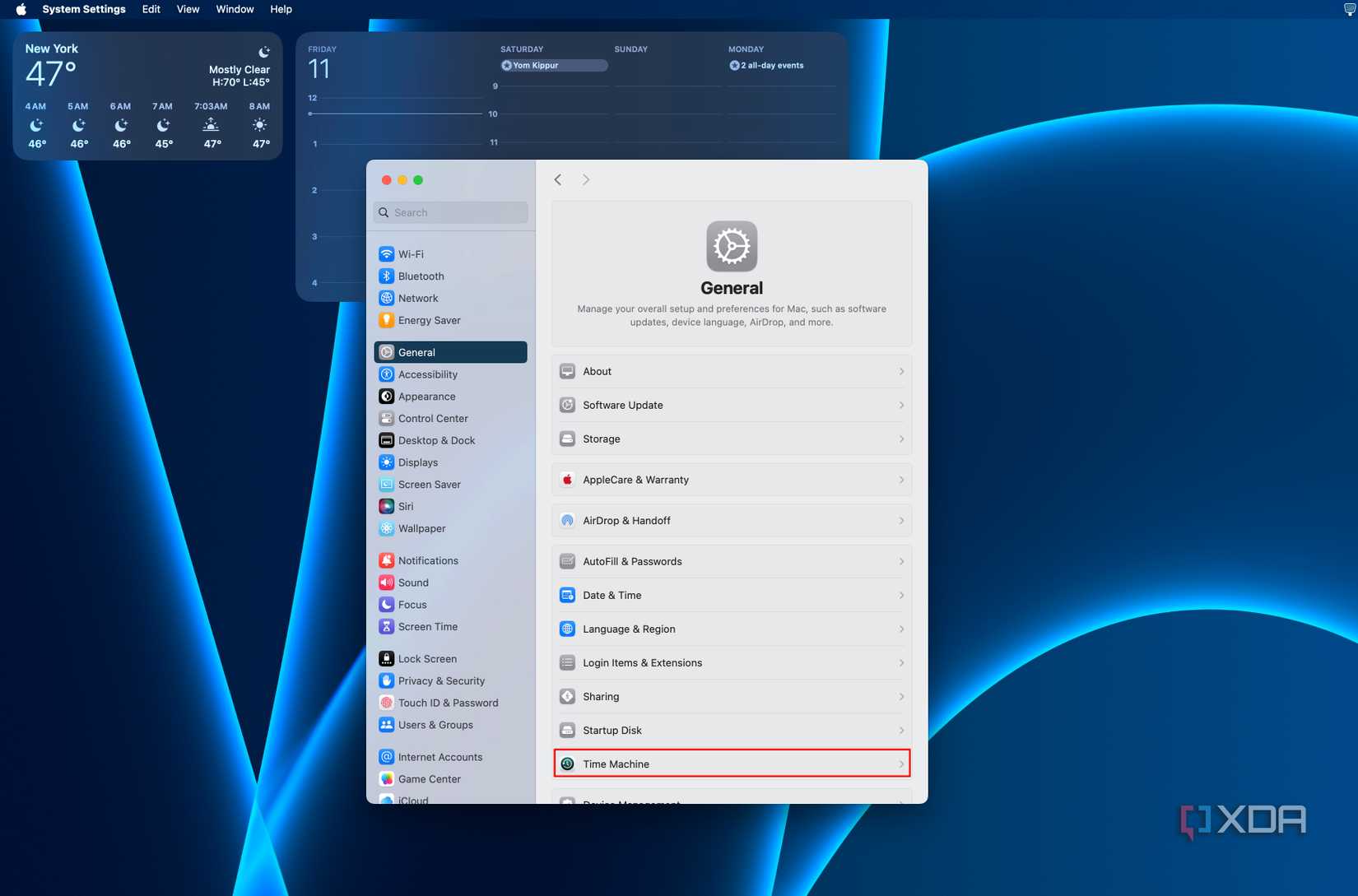Open the Help menu
This screenshot has height=896, width=1358.
(x=281, y=9)
